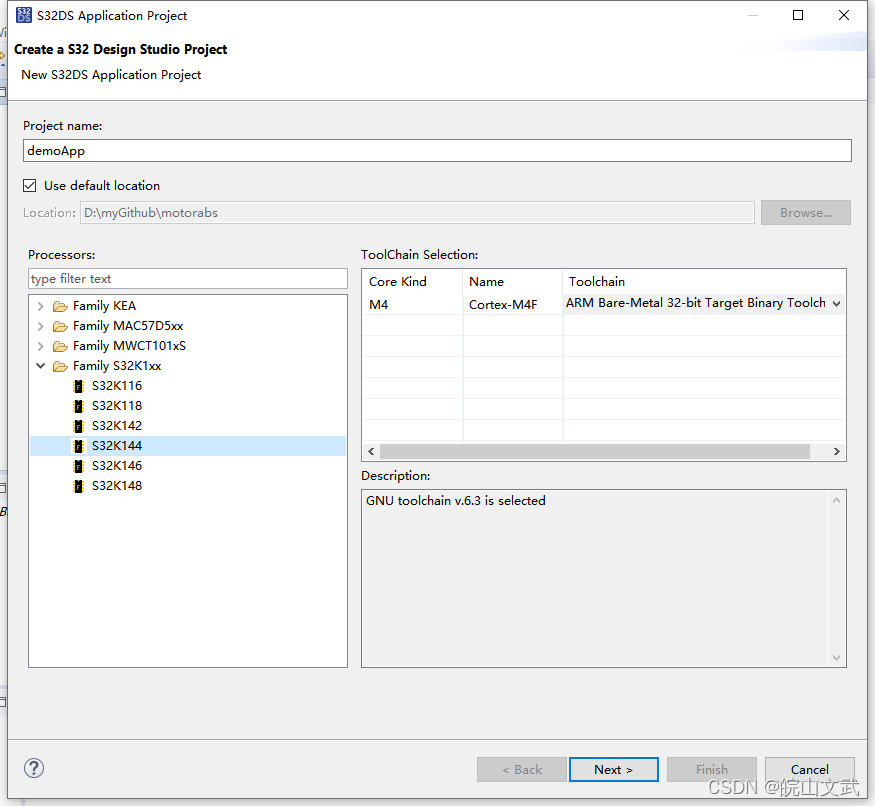
Task: Click the chip icon beside S32K142
Action: 79,426
